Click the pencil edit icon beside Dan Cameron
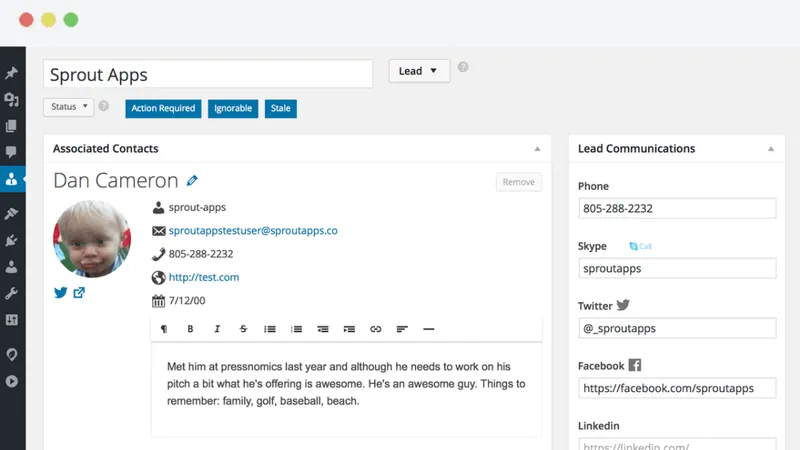Viewport: 800px width, 450px height. click(192, 181)
